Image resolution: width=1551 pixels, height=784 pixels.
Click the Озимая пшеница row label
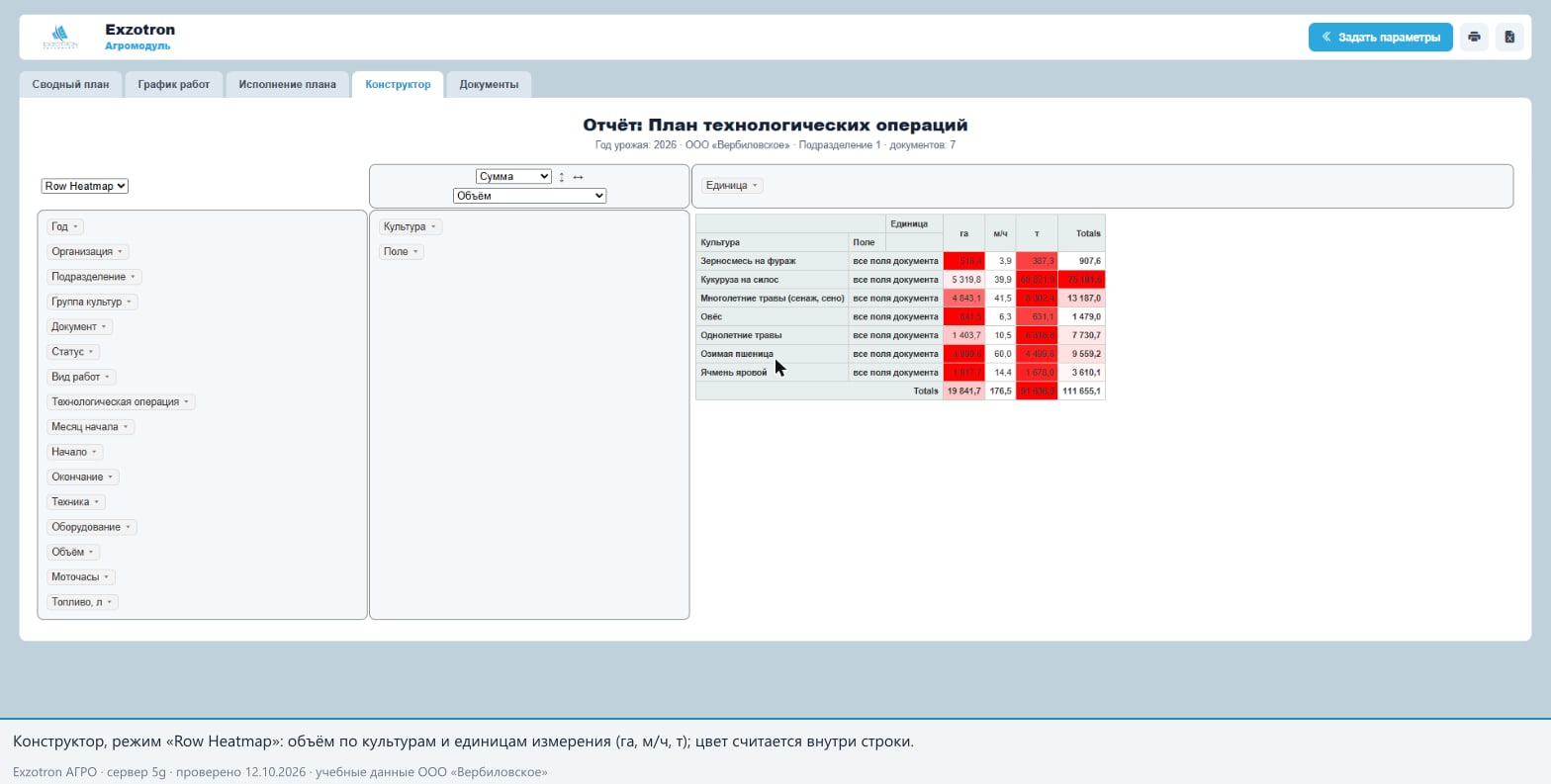point(772,354)
